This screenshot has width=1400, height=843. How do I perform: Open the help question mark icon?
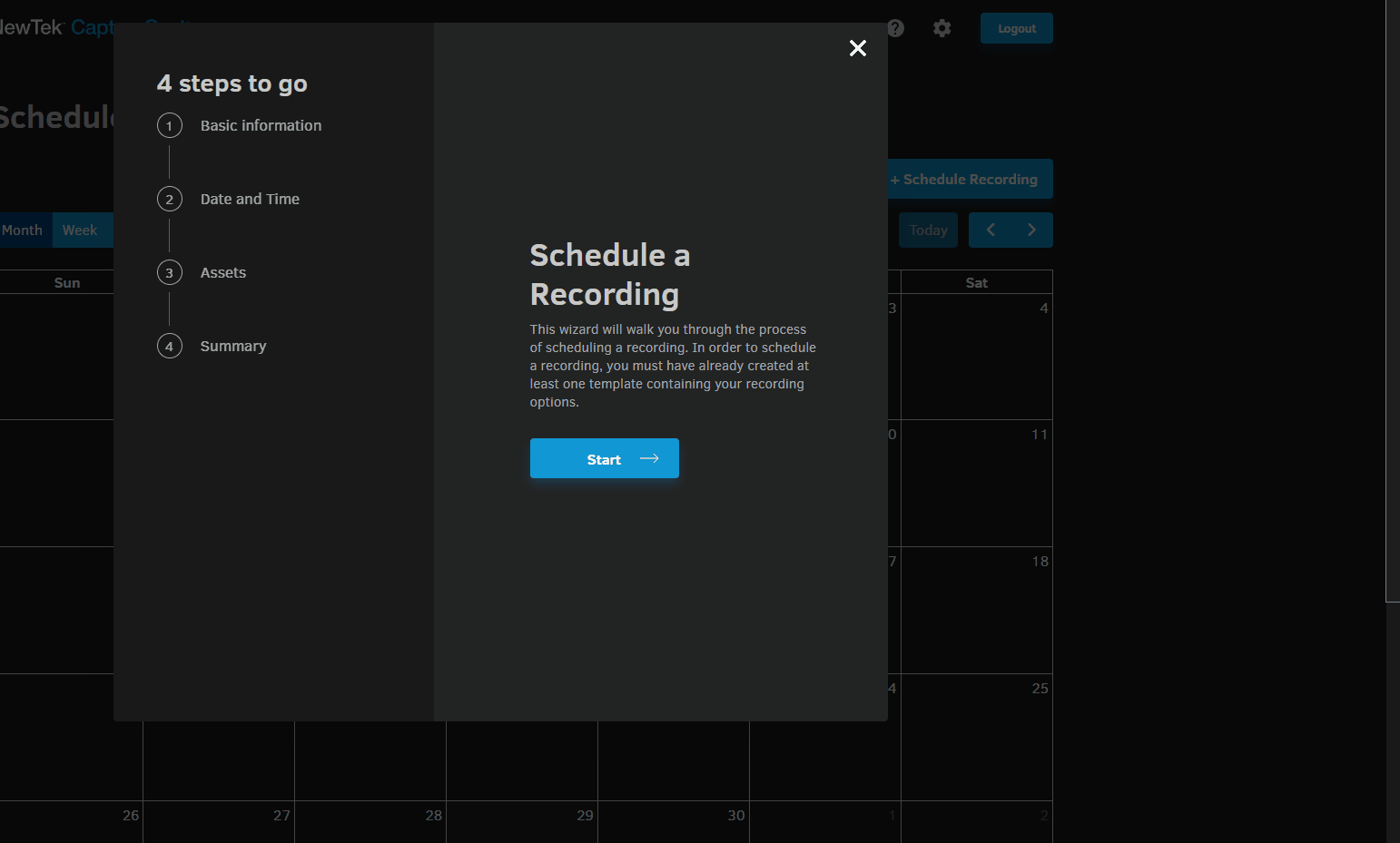895,28
